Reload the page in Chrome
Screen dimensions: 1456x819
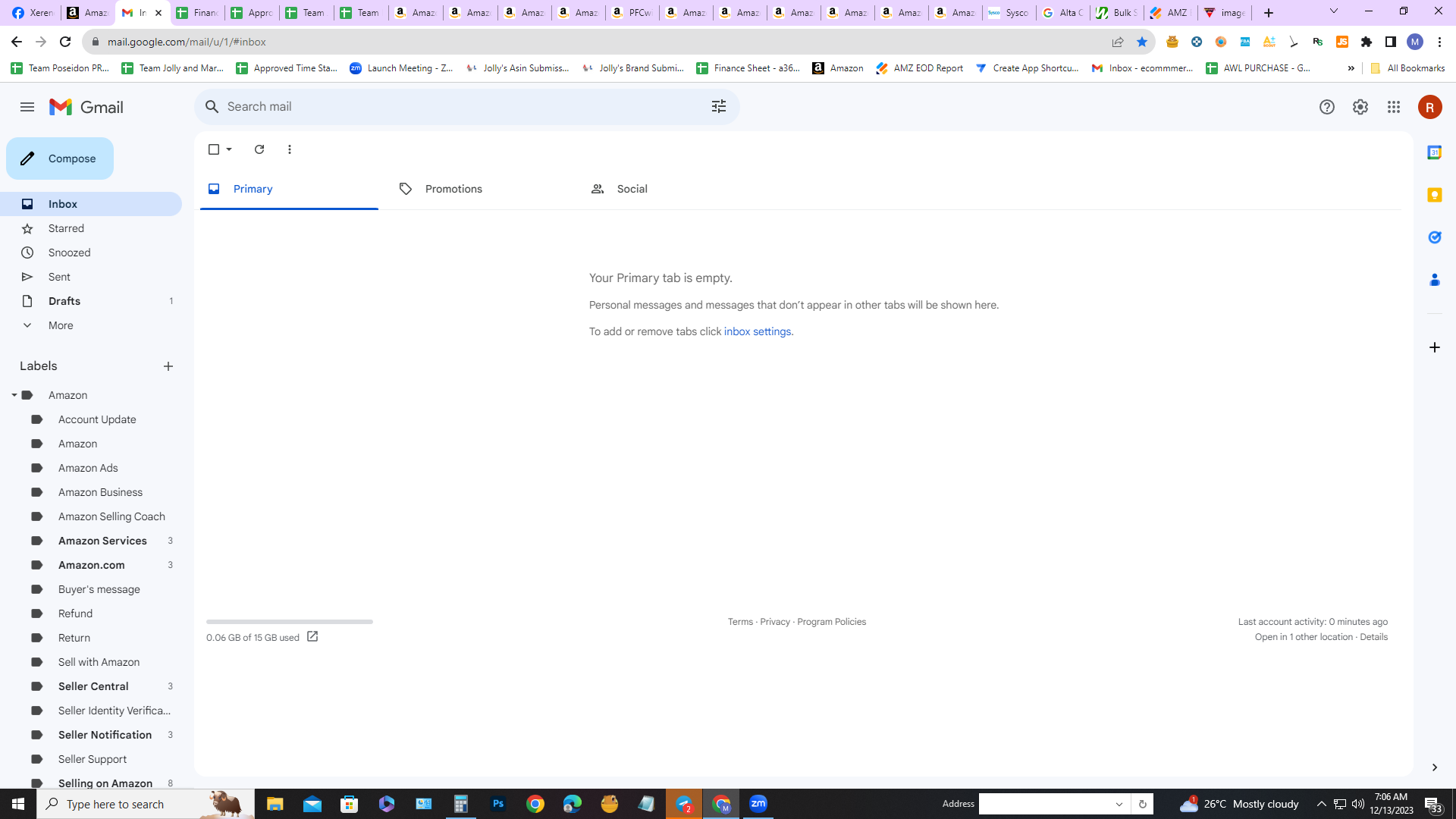click(65, 42)
